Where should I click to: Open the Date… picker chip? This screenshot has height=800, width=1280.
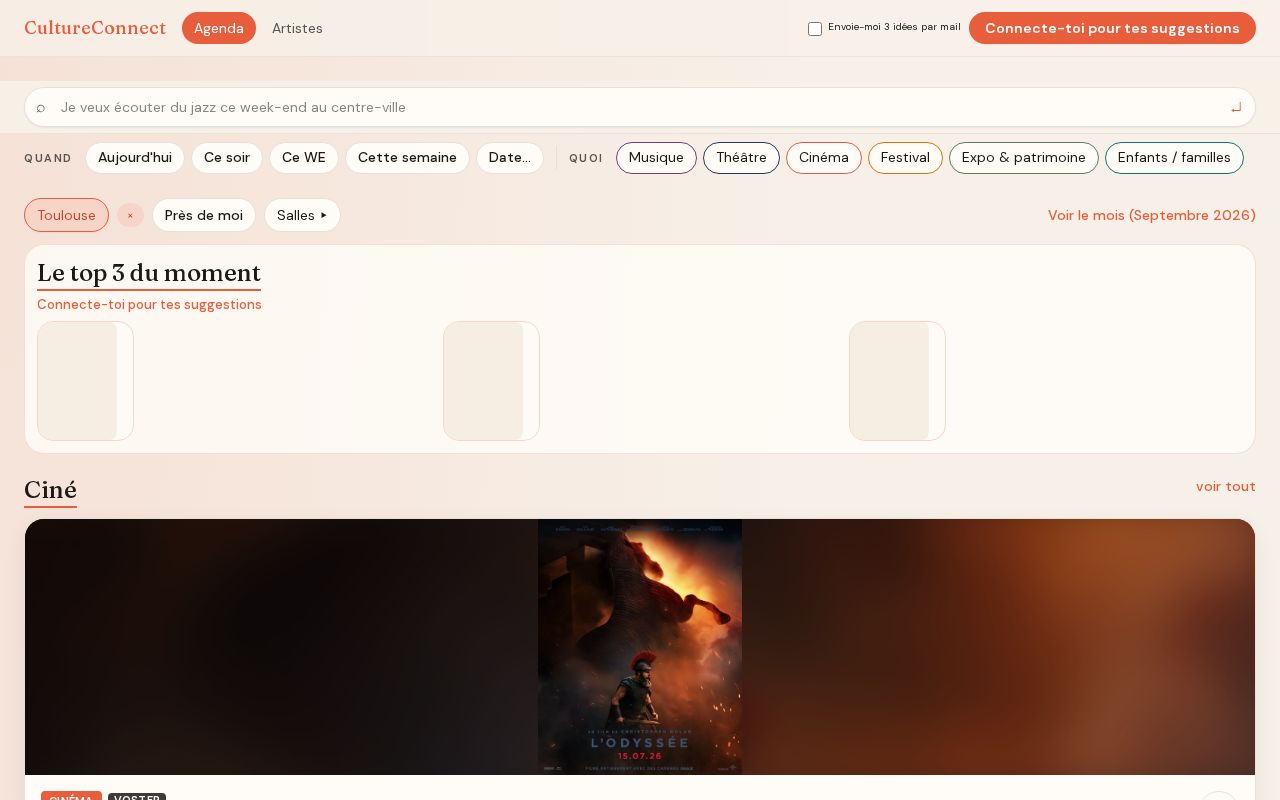510,158
